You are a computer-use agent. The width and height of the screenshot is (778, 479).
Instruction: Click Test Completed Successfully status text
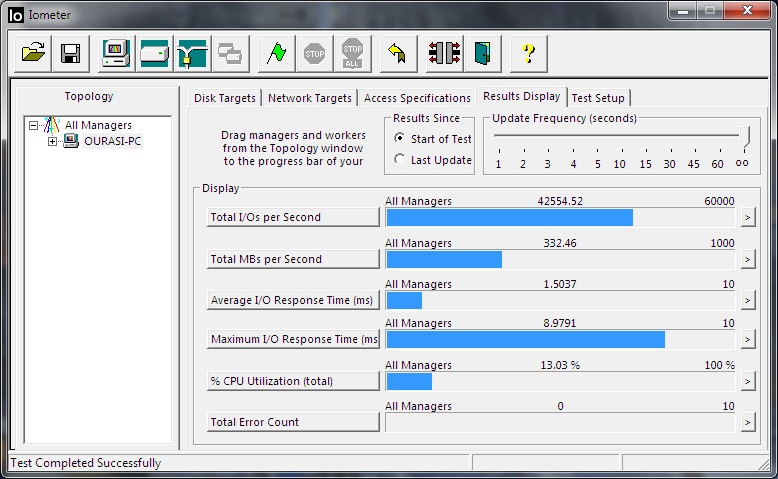86,463
